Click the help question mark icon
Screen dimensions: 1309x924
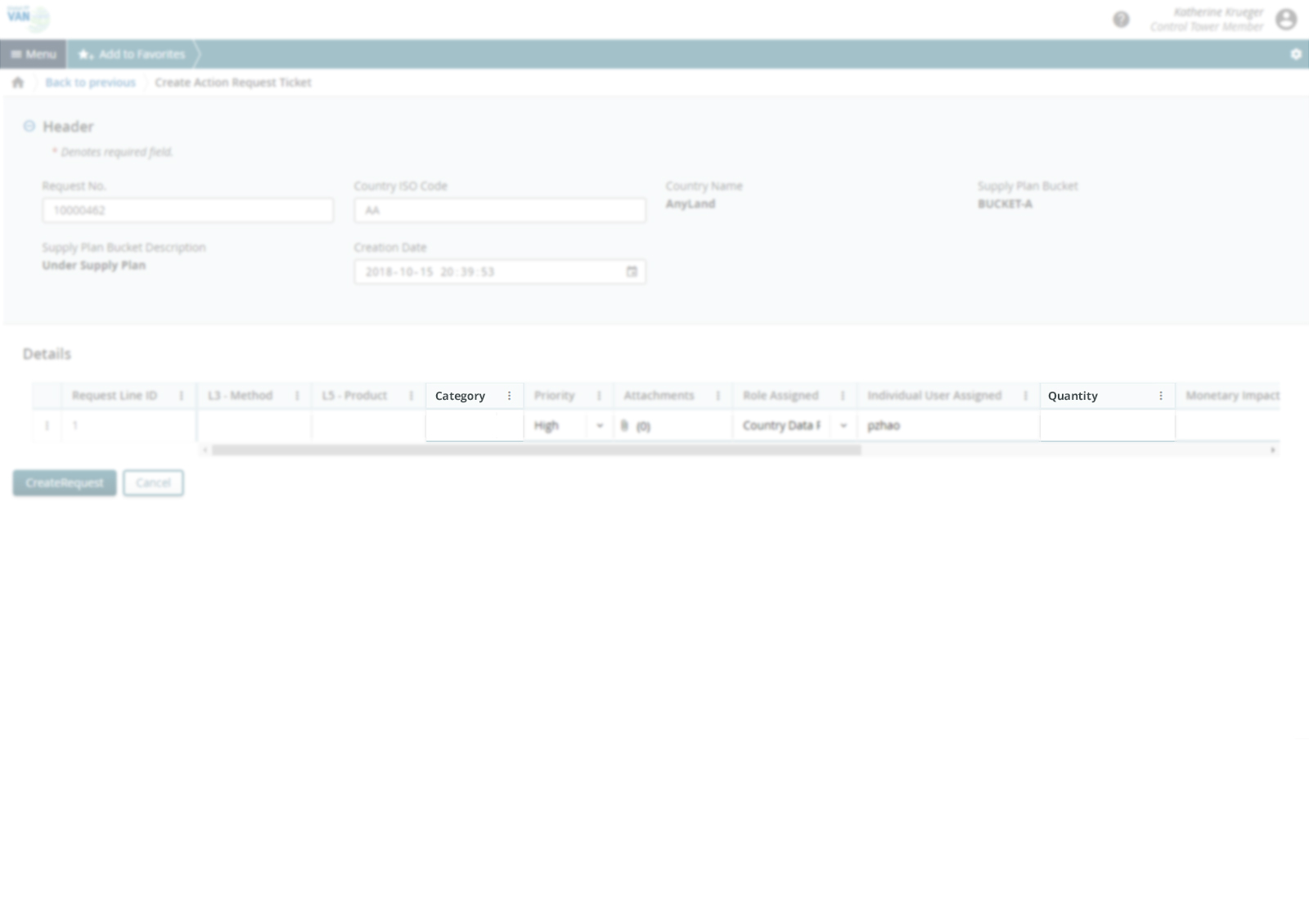coord(1121,20)
